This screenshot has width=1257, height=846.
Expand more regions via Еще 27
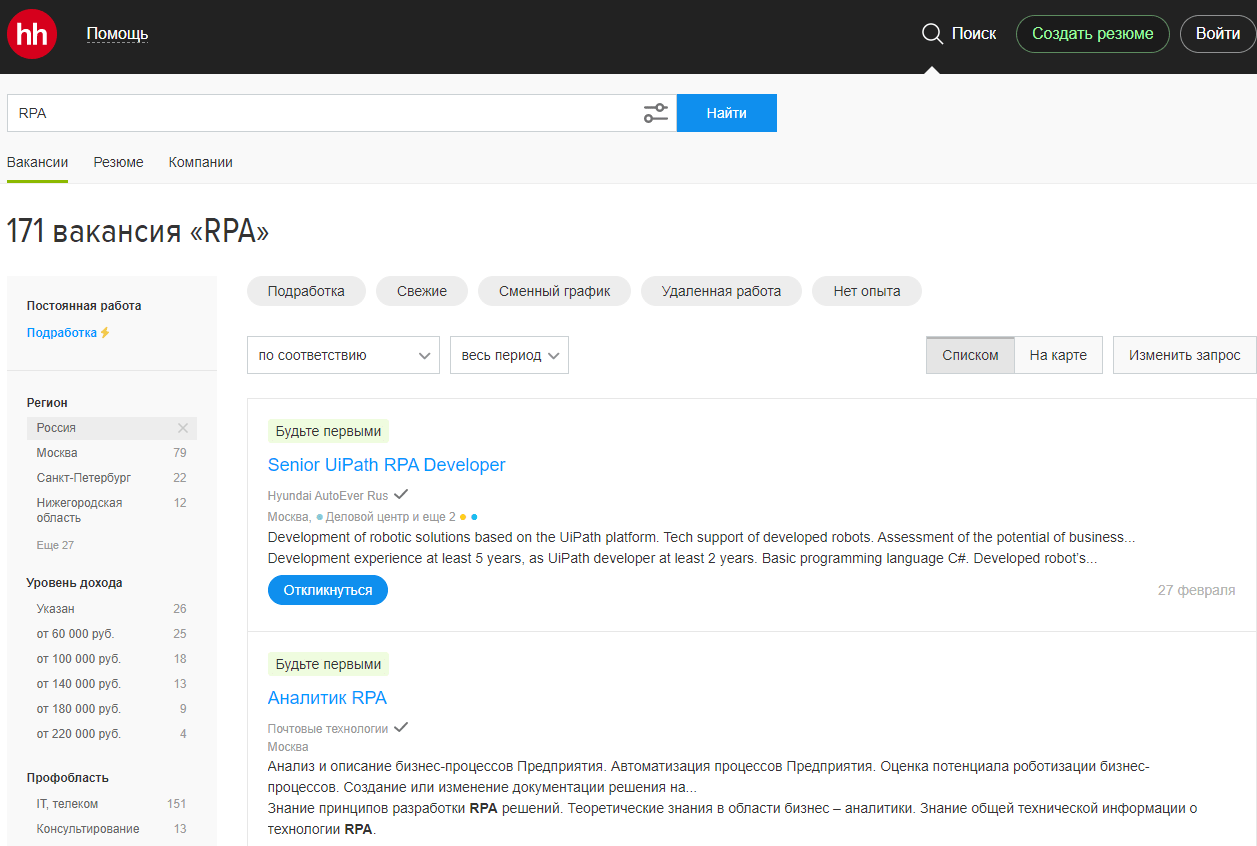55,545
